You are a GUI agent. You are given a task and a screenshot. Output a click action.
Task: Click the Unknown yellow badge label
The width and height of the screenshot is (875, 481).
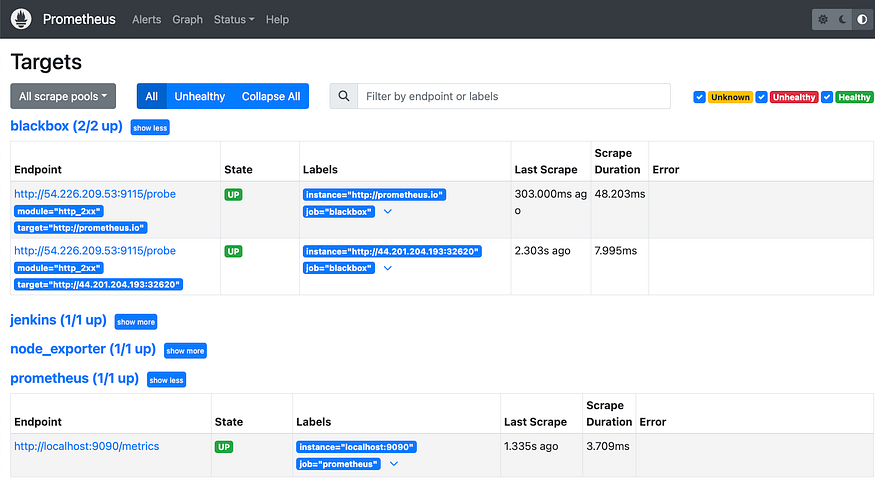730,97
